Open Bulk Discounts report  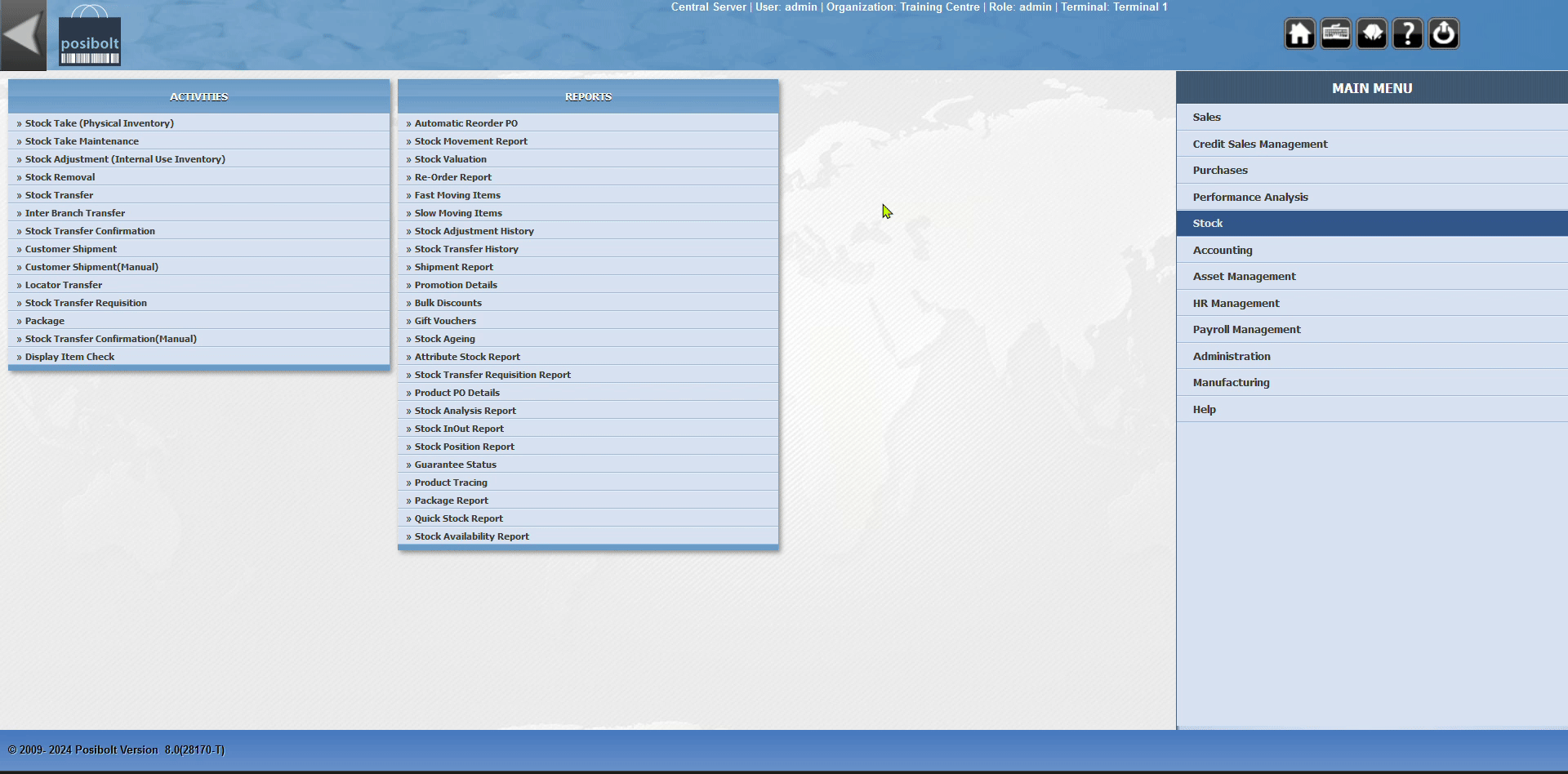pos(588,303)
